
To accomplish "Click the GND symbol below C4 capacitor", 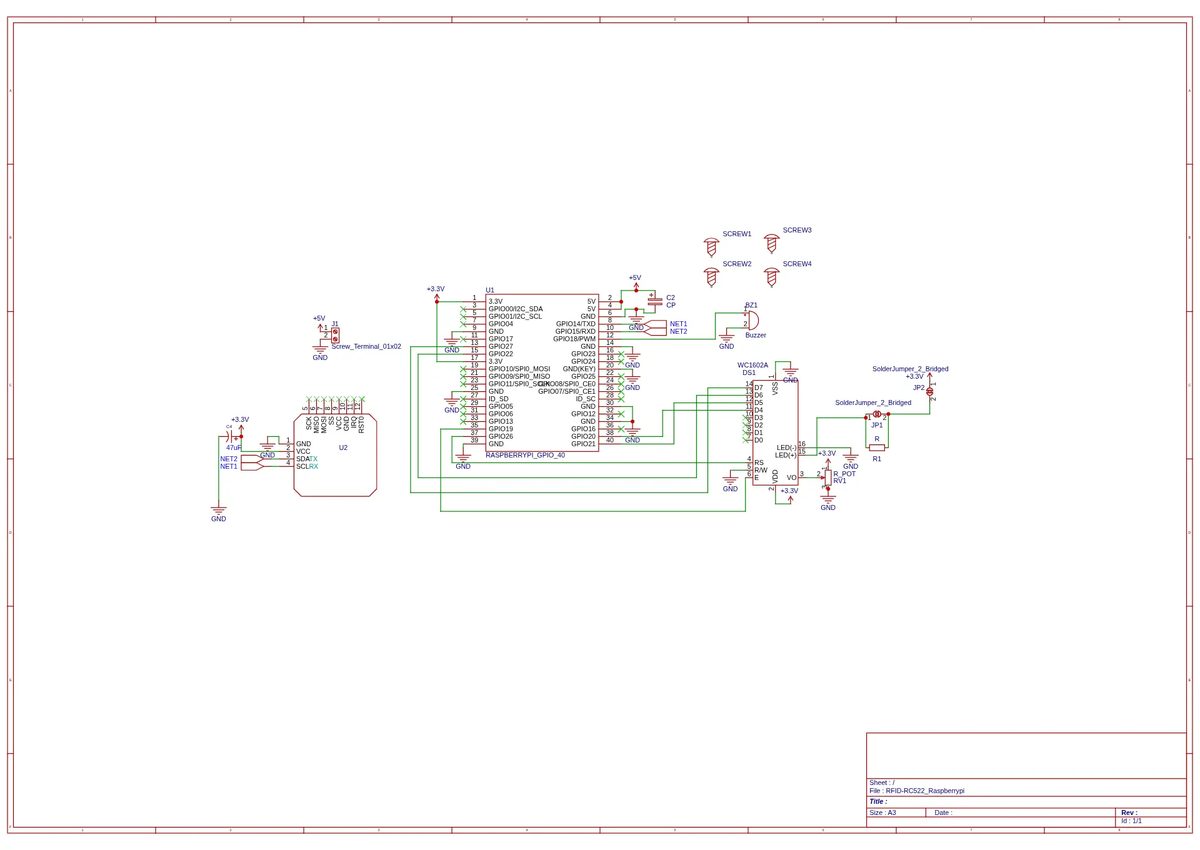I will (x=218, y=514).
